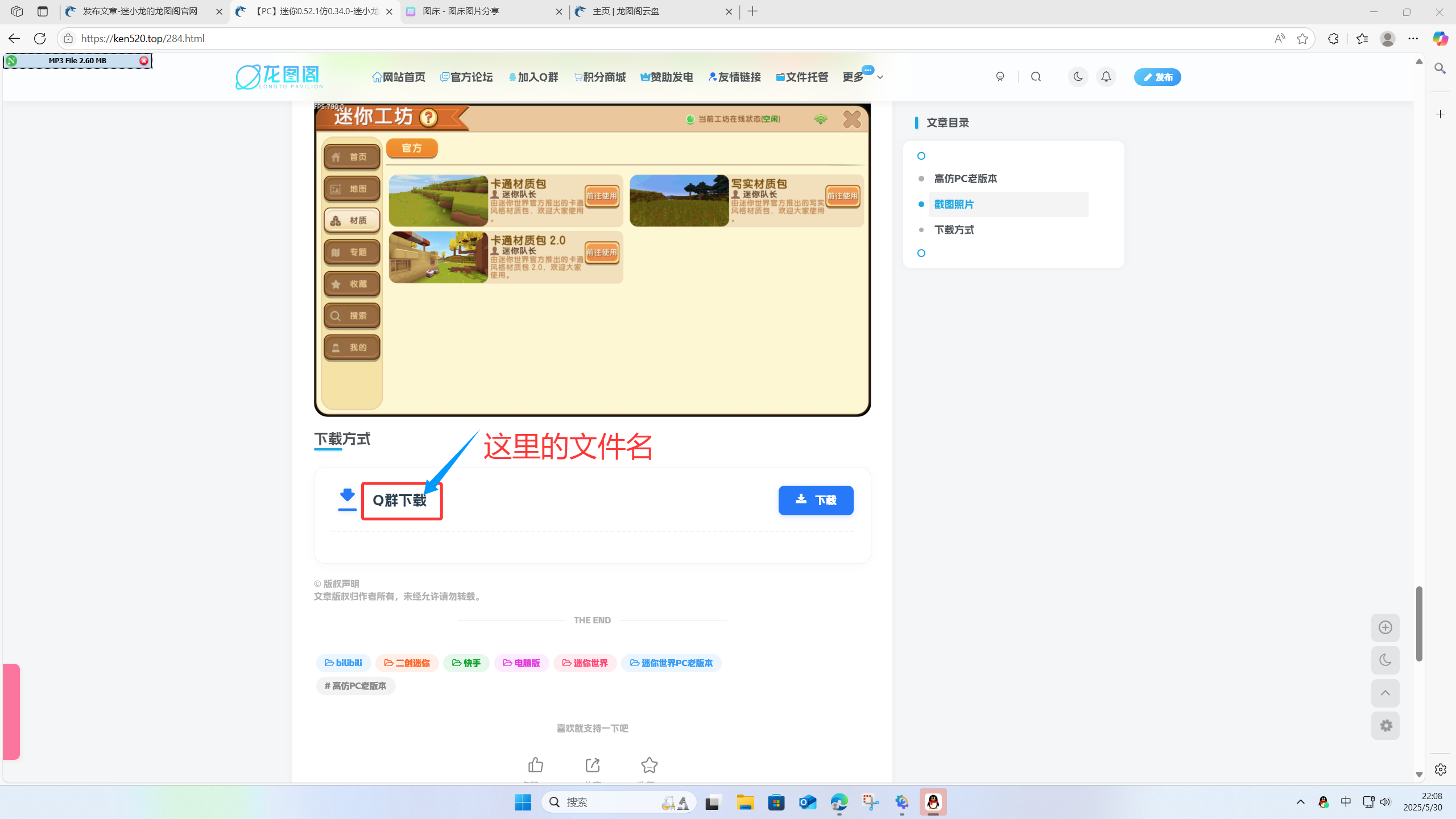The image size is (1456, 819).
Task: Open the 快手 category tag
Action: (x=466, y=663)
